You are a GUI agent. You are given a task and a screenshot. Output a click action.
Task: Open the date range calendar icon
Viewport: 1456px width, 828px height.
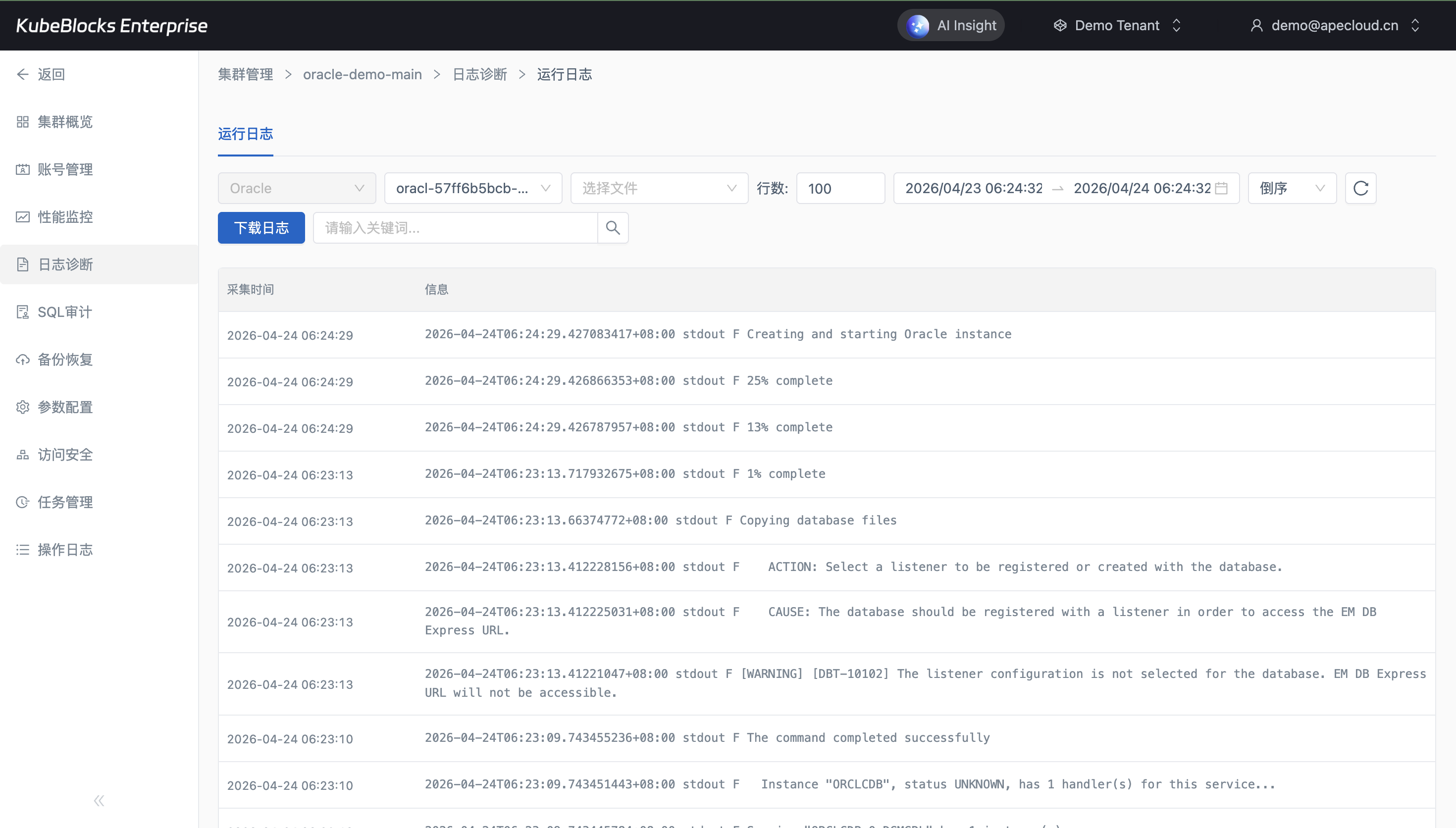(x=1221, y=188)
